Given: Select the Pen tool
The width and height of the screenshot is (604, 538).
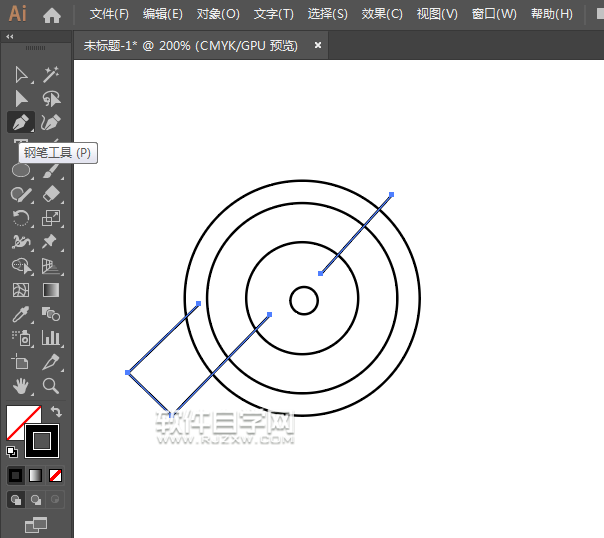Looking at the screenshot, I should click(20, 122).
